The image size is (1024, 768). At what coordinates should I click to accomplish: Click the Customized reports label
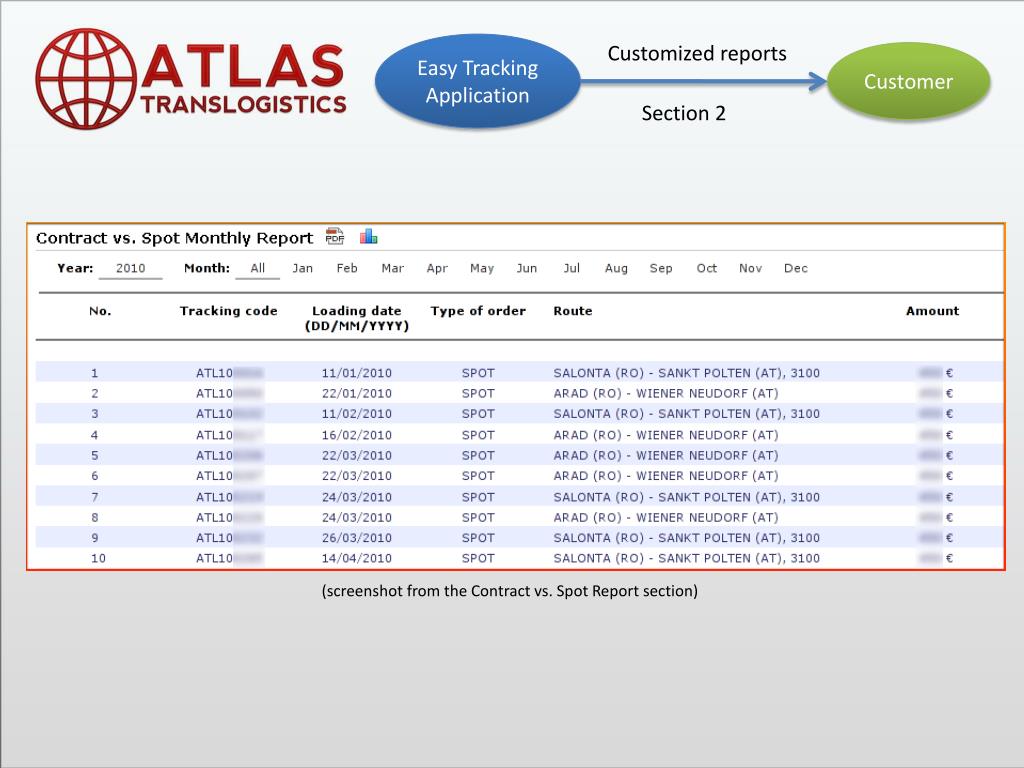click(697, 54)
